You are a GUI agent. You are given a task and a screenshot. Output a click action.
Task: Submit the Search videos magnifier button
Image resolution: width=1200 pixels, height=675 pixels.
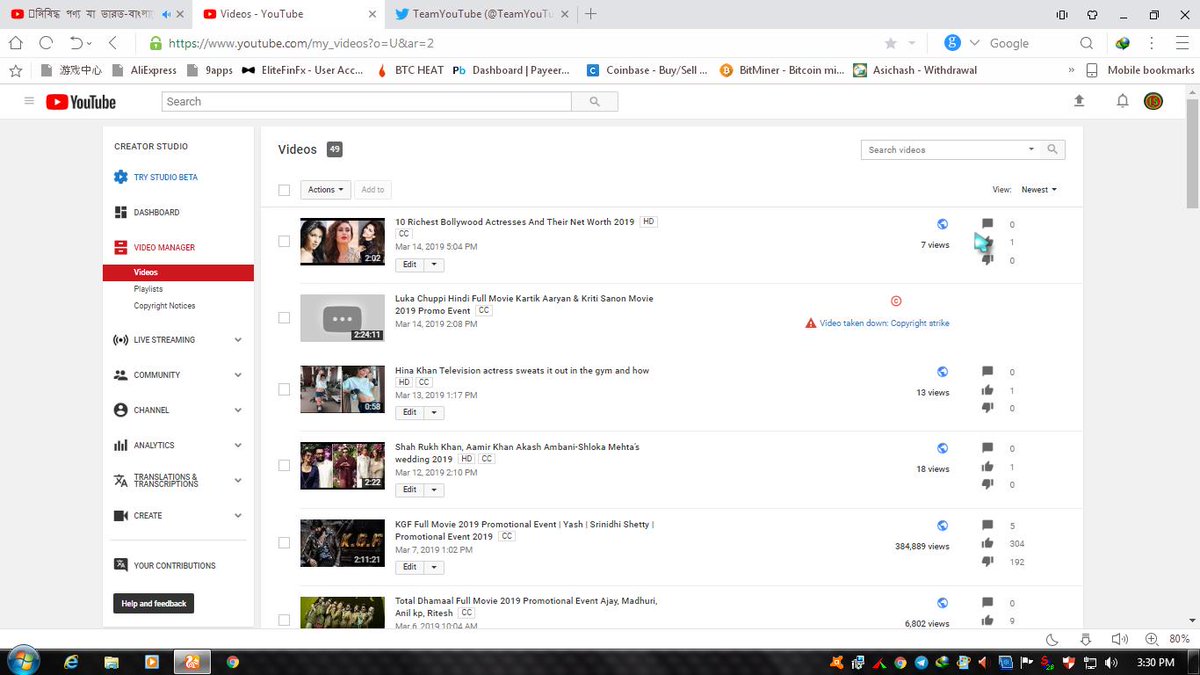(x=1052, y=149)
